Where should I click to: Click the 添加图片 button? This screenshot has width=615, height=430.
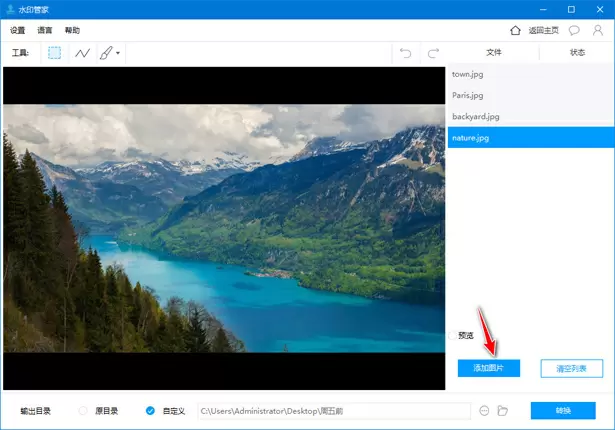[489, 368]
